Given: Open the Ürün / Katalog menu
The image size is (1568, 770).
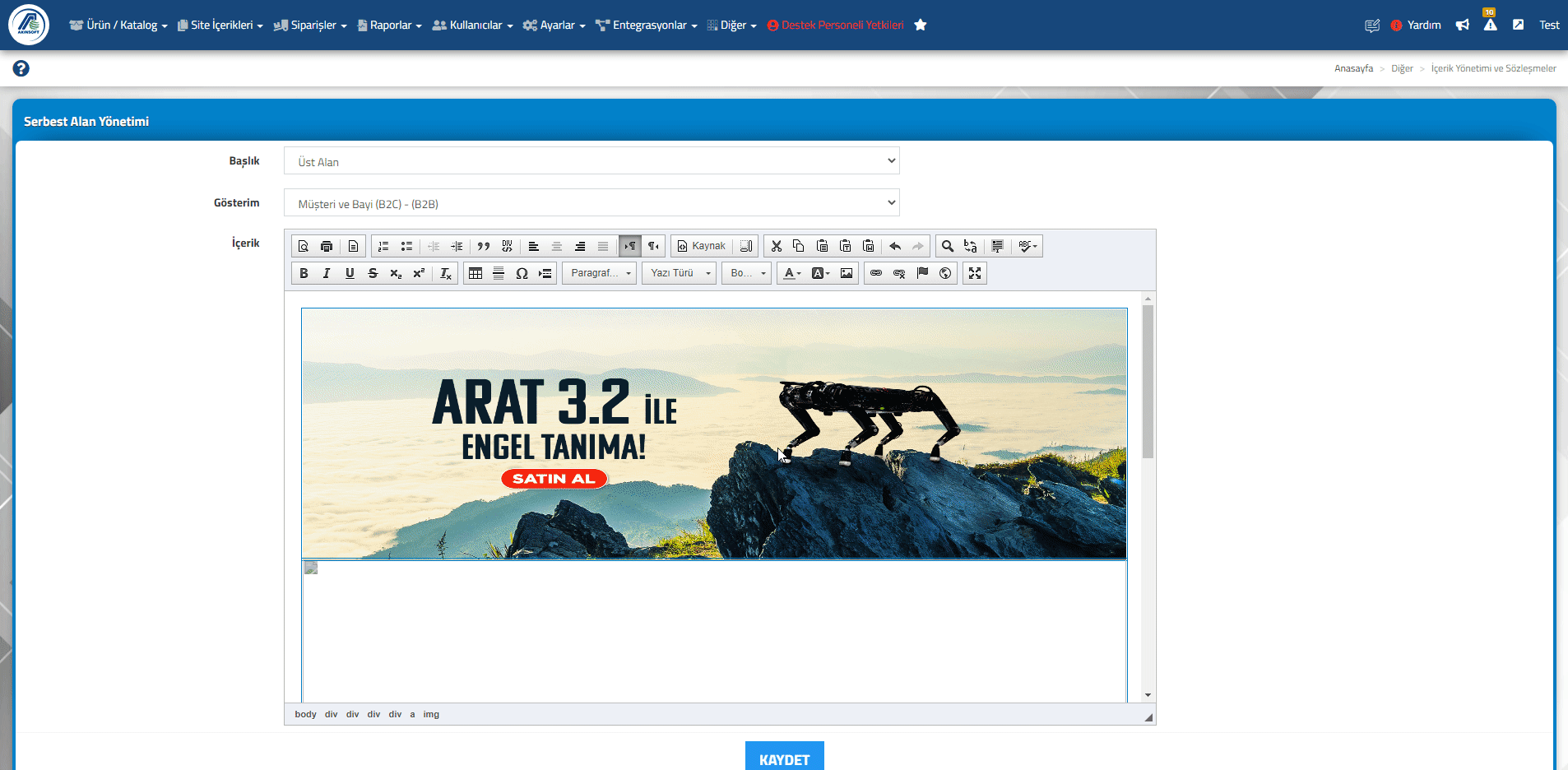Looking at the screenshot, I should click(x=118, y=26).
